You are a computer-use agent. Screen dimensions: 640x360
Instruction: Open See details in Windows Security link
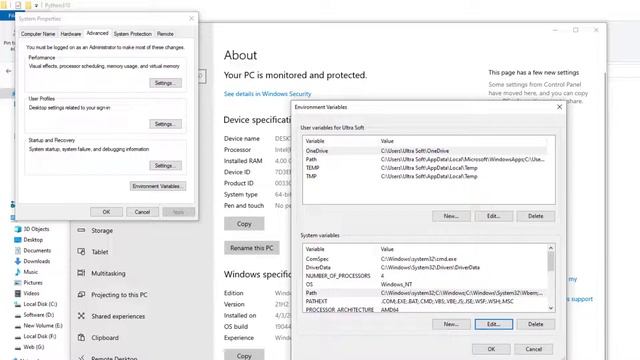267,94
